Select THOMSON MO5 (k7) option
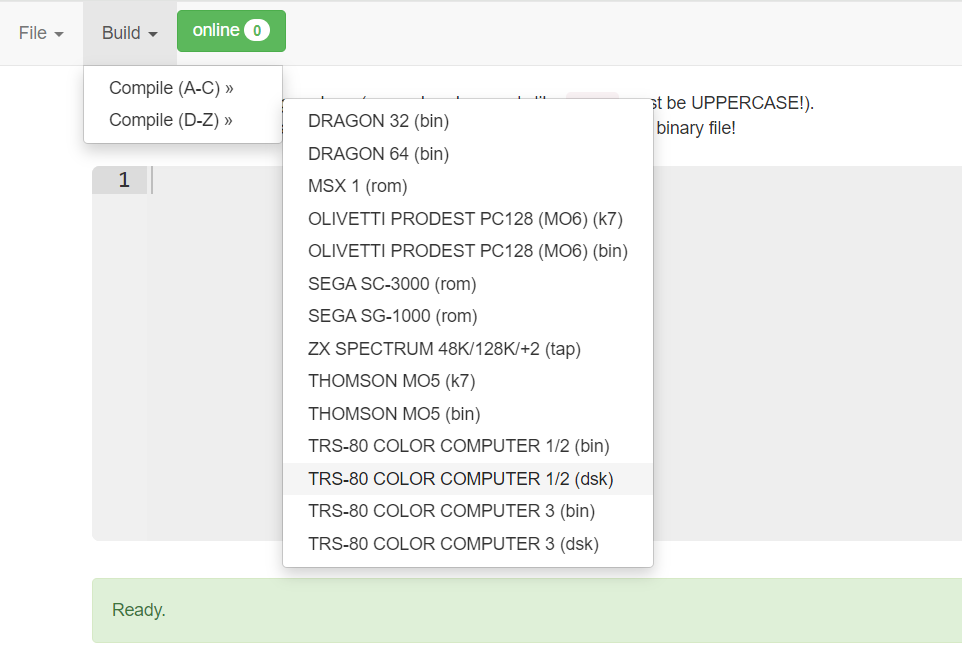 pyautogui.click(x=391, y=381)
